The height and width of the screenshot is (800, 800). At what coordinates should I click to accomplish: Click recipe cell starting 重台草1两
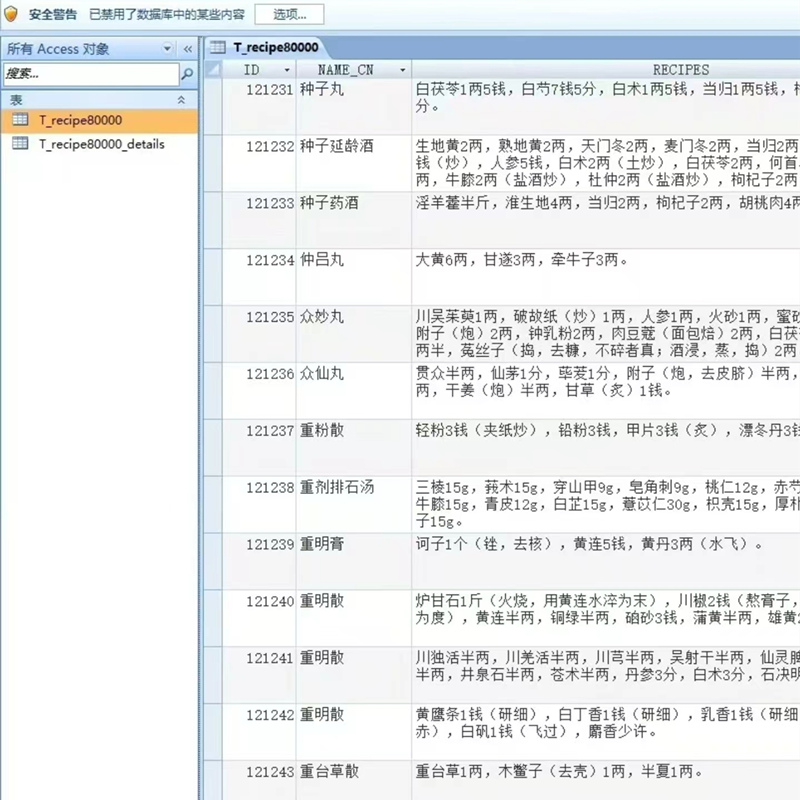606,780
